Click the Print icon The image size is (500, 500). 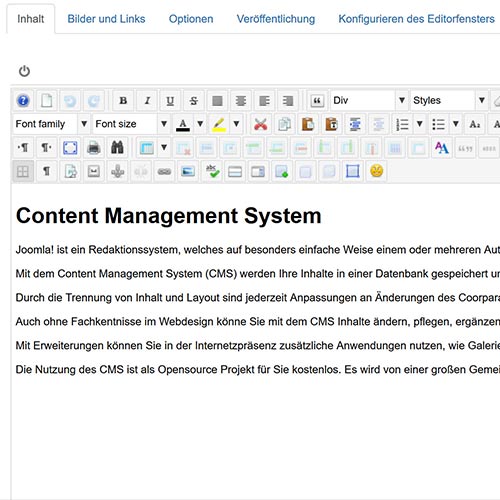tap(94, 147)
